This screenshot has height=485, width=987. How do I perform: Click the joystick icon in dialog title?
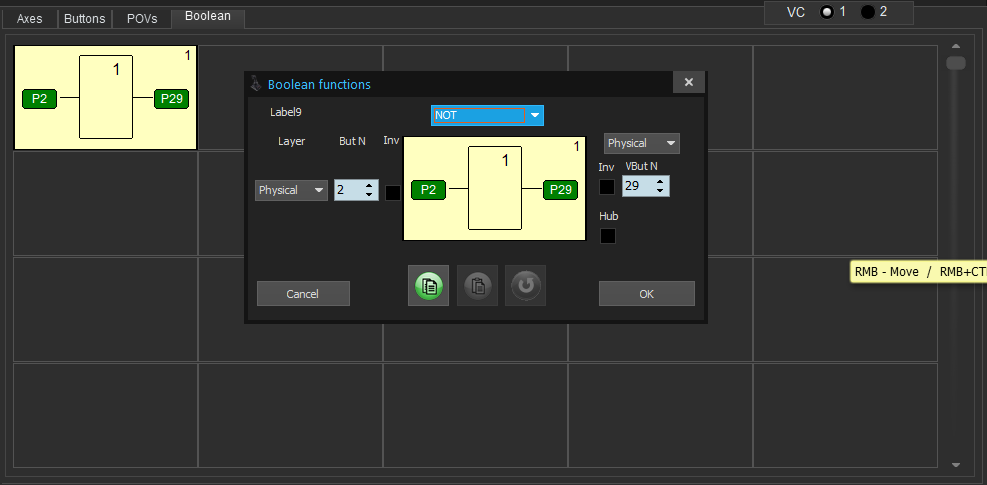pos(256,84)
